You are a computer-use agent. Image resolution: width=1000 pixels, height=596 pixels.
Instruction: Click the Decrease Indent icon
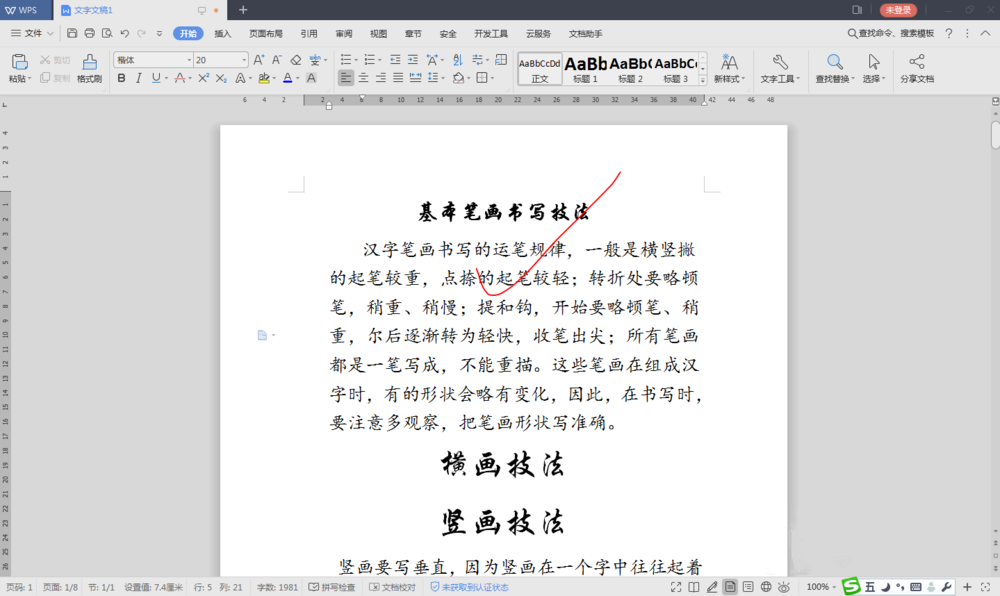(395, 60)
